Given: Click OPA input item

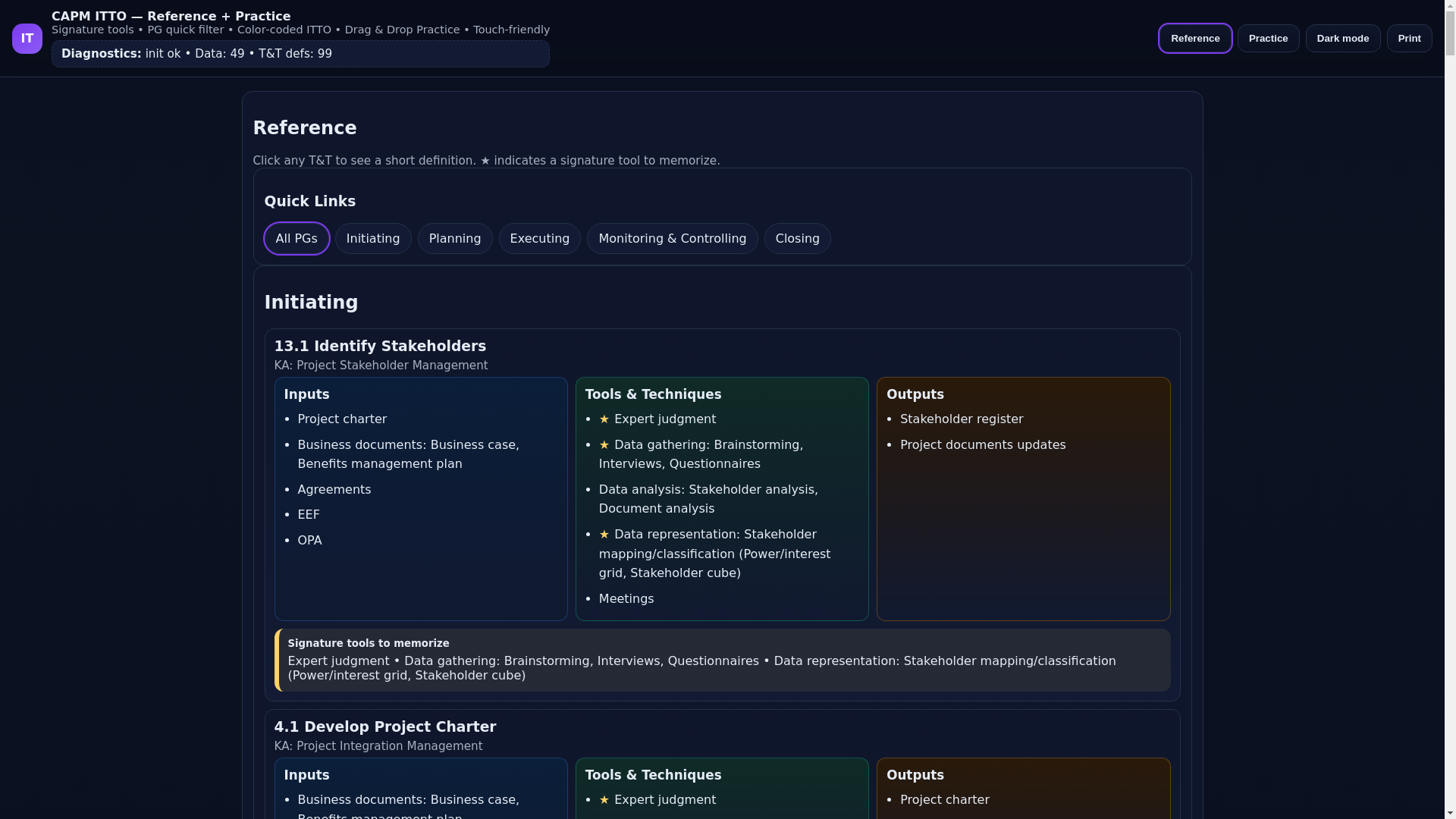Looking at the screenshot, I should [310, 541].
